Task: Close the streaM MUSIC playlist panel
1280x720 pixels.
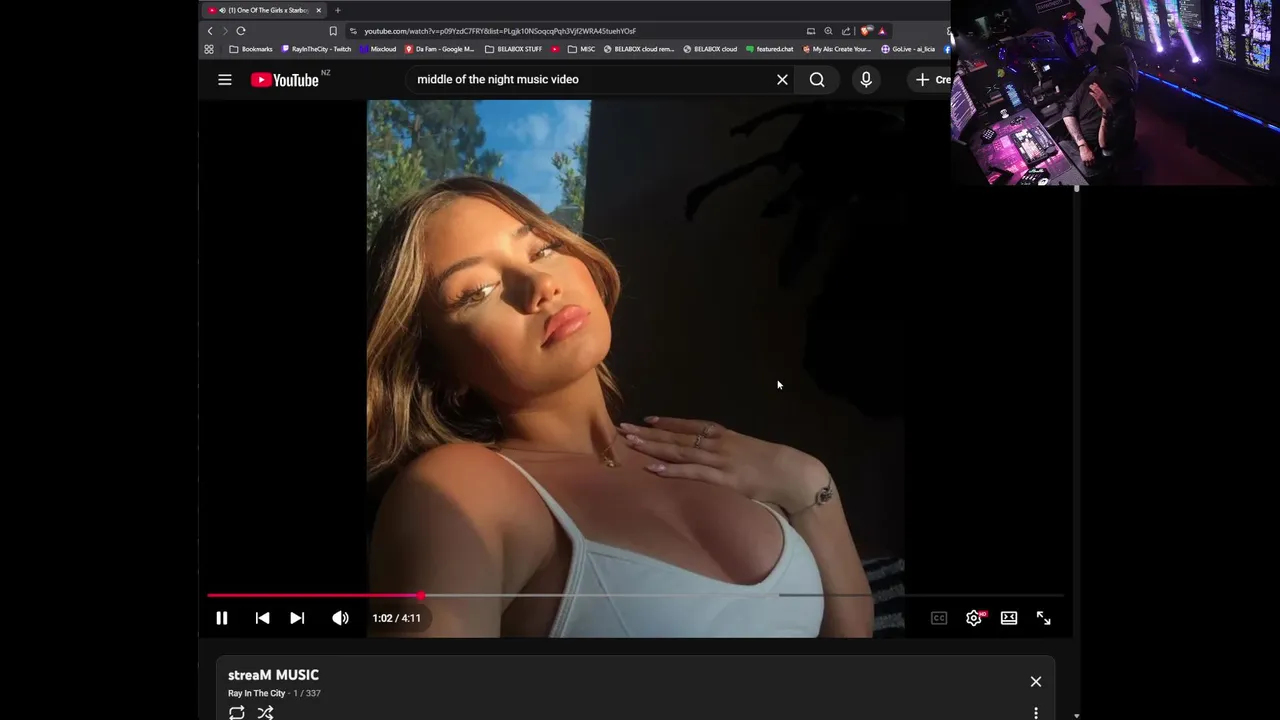Action: (x=1036, y=682)
